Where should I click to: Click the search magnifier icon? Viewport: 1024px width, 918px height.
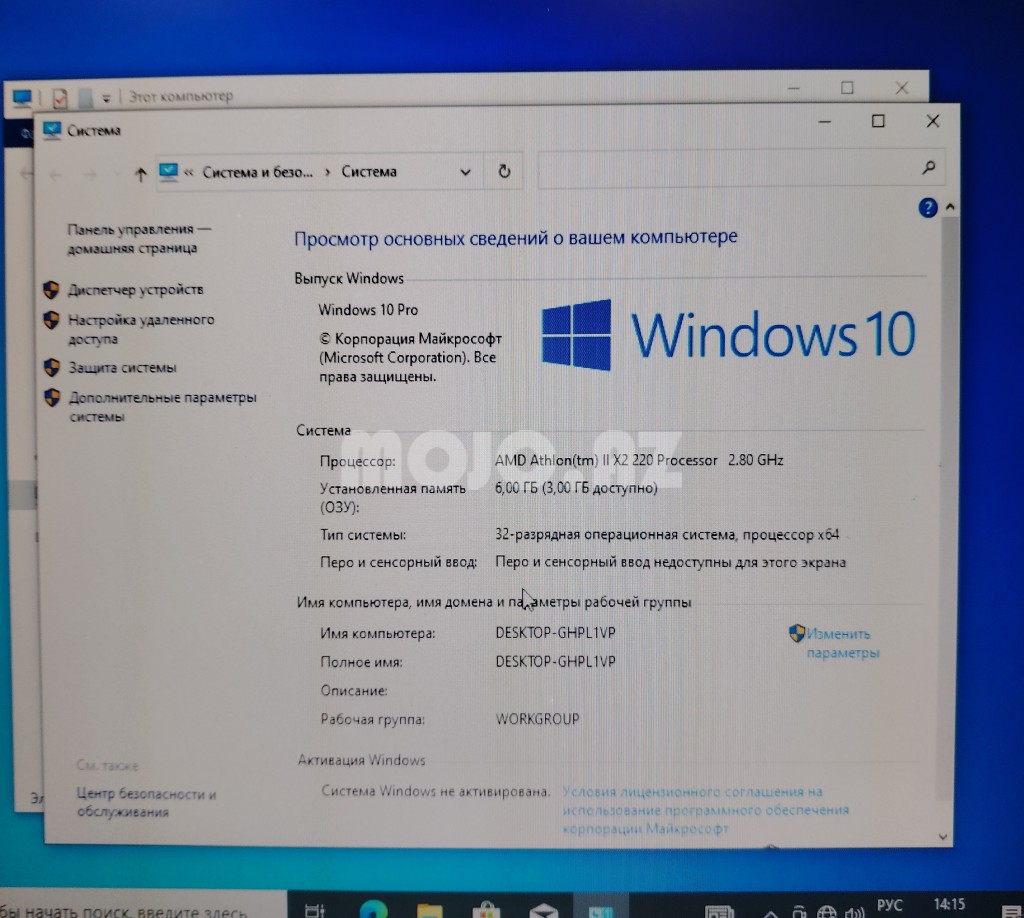click(x=928, y=168)
